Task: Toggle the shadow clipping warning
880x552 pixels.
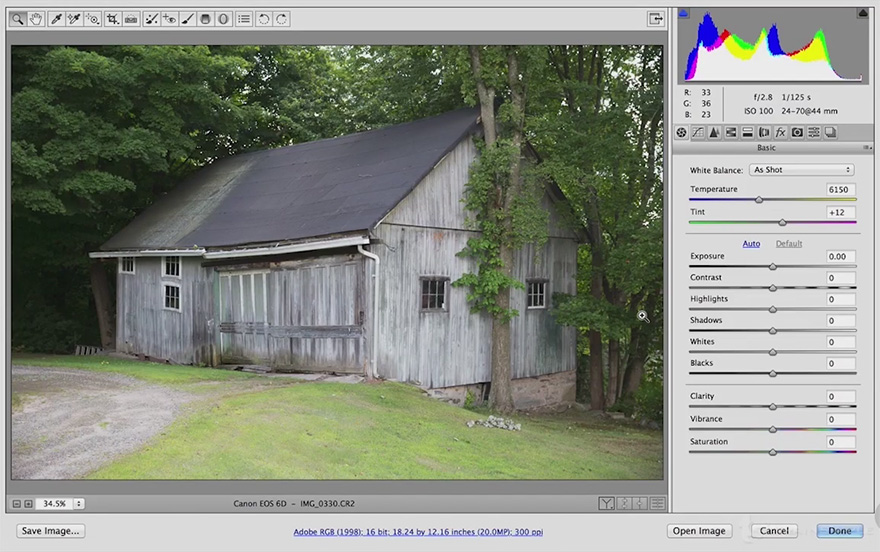Action: click(x=684, y=13)
